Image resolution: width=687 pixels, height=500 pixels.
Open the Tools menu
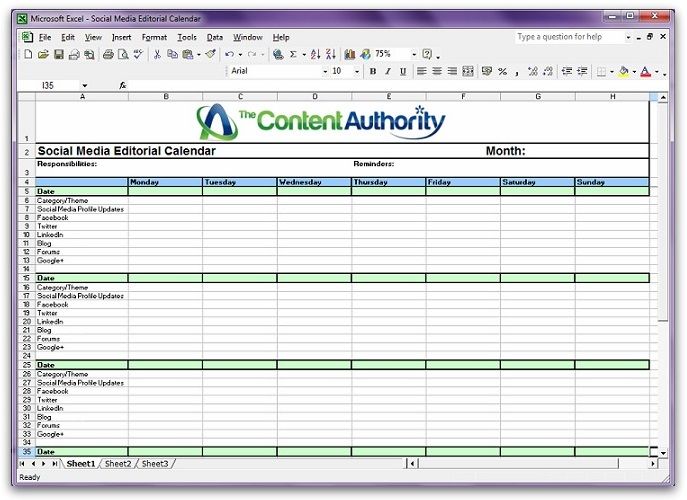(x=187, y=38)
